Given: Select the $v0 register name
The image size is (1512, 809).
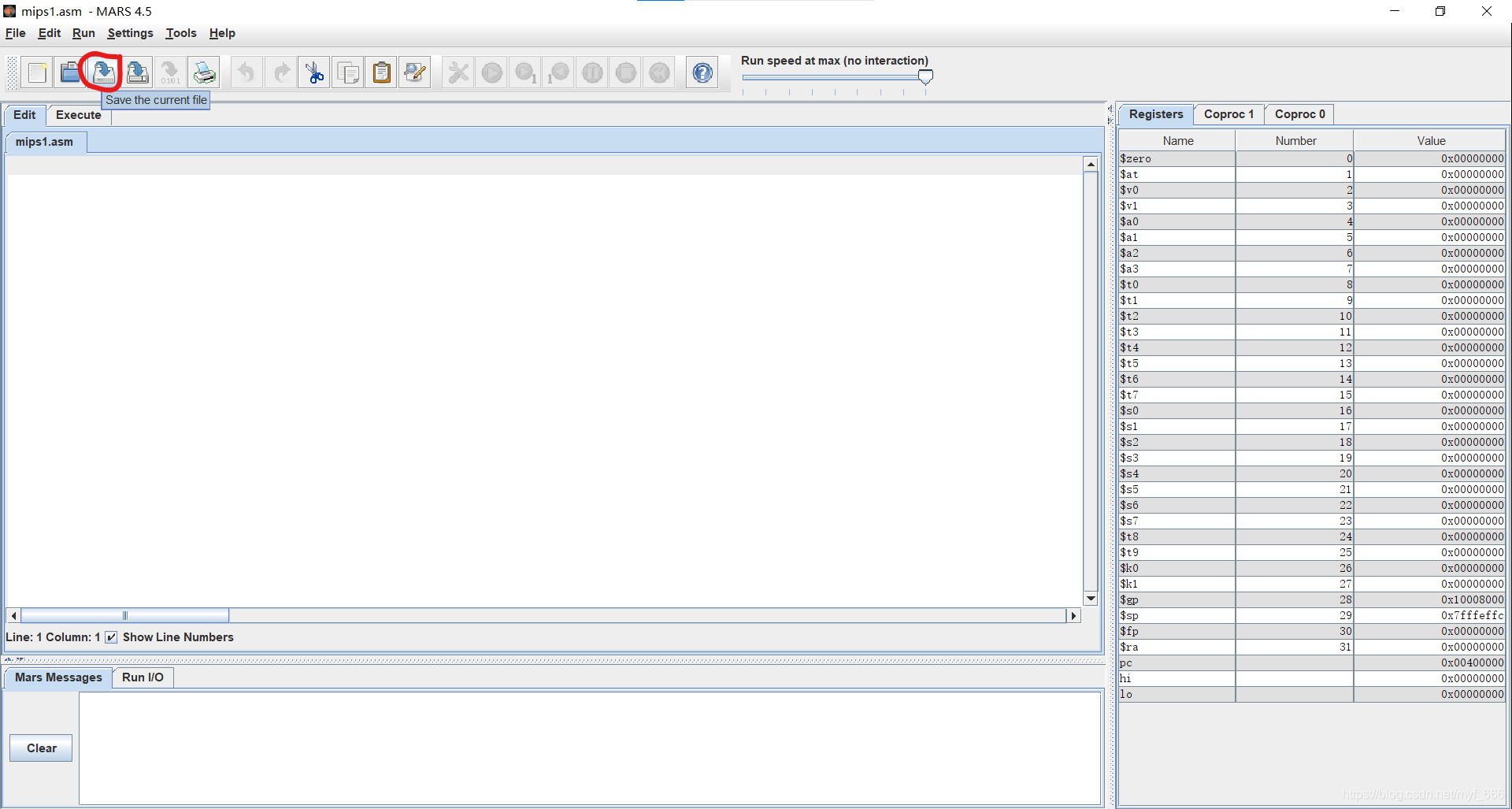Looking at the screenshot, I should tap(1129, 190).
